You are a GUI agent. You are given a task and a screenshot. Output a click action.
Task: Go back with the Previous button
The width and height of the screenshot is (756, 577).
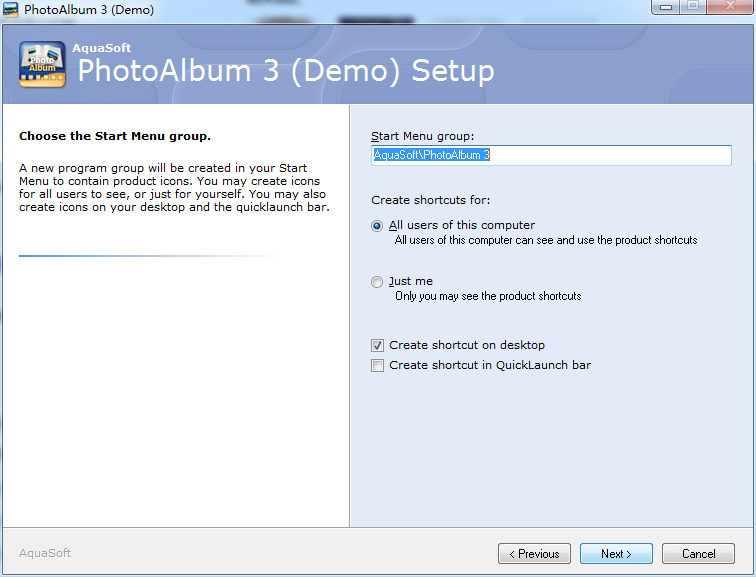click(x=534, y=553)
